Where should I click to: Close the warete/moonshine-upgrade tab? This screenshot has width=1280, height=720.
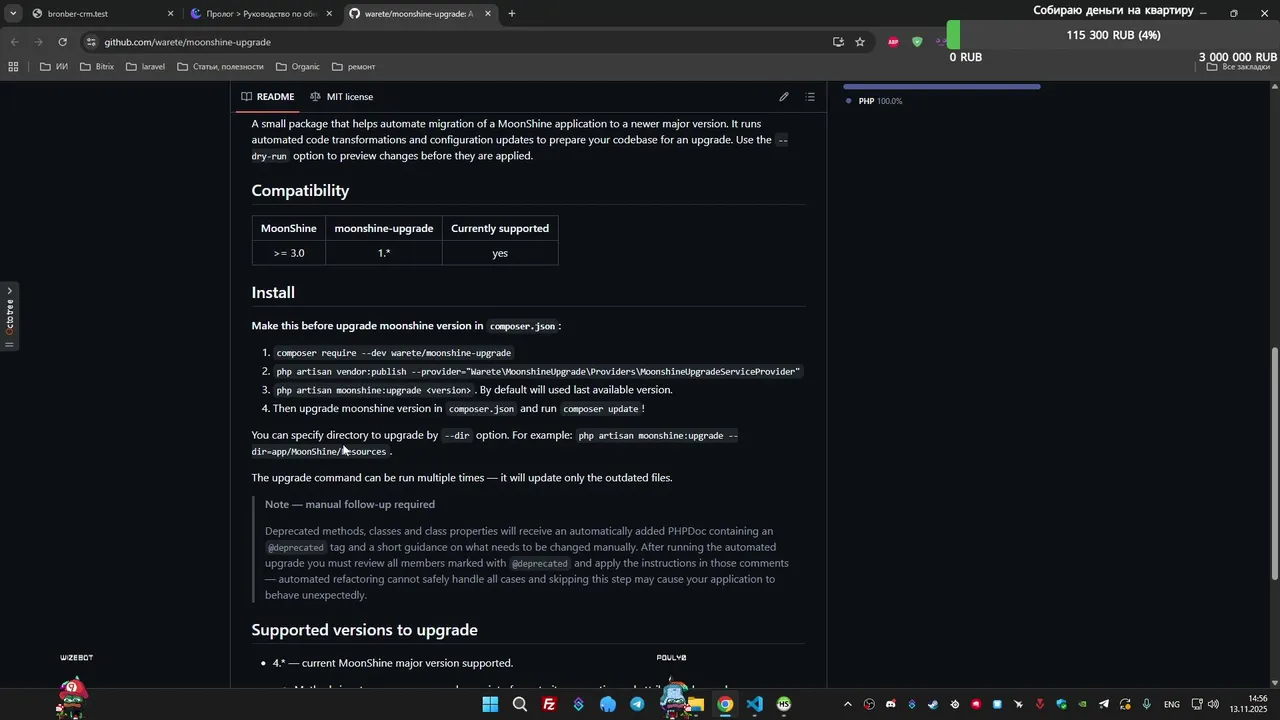pyautogui.click(x=488, y=14)
